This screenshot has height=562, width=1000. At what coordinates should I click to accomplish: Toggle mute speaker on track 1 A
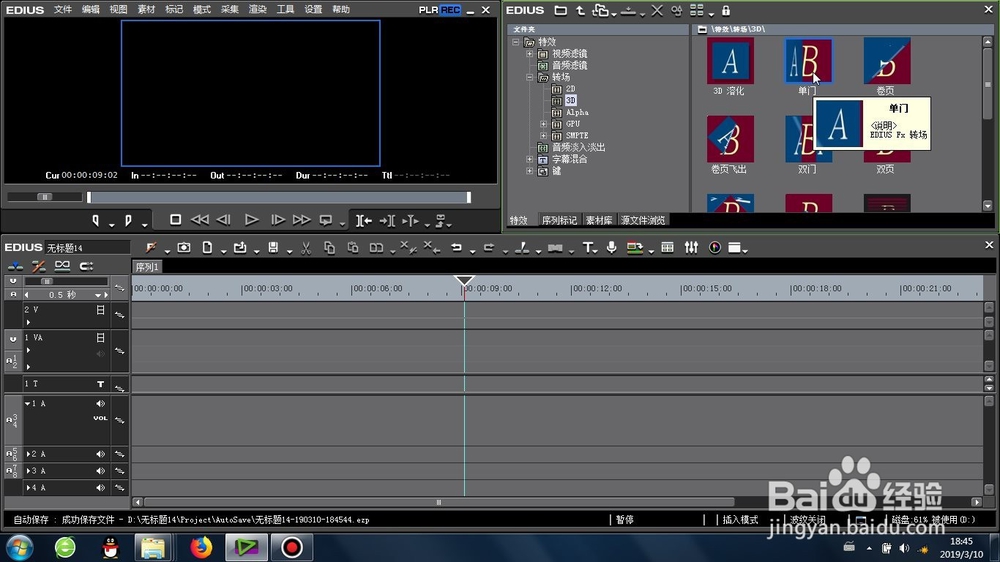tap(100, 404)
